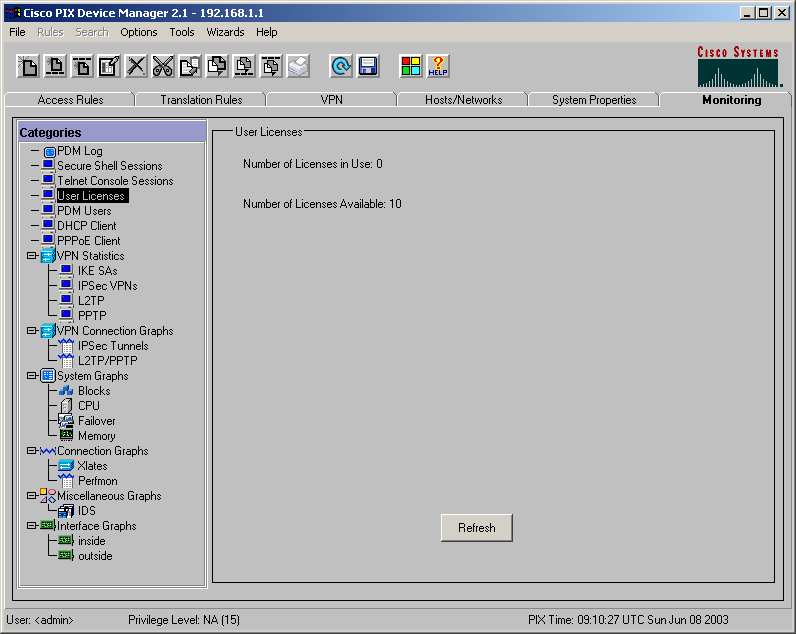This screenshot has height=634, width=796.
Task: Select IKE SAs under VPN Statistics
Action: [97, 271]
